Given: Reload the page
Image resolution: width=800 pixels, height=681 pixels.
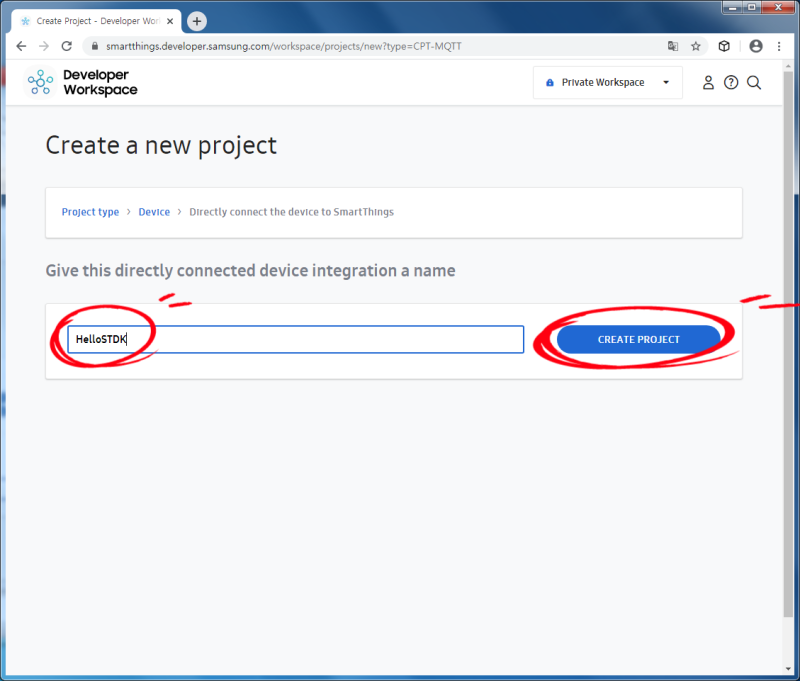Looking at the screenshot, I should 66,45.
